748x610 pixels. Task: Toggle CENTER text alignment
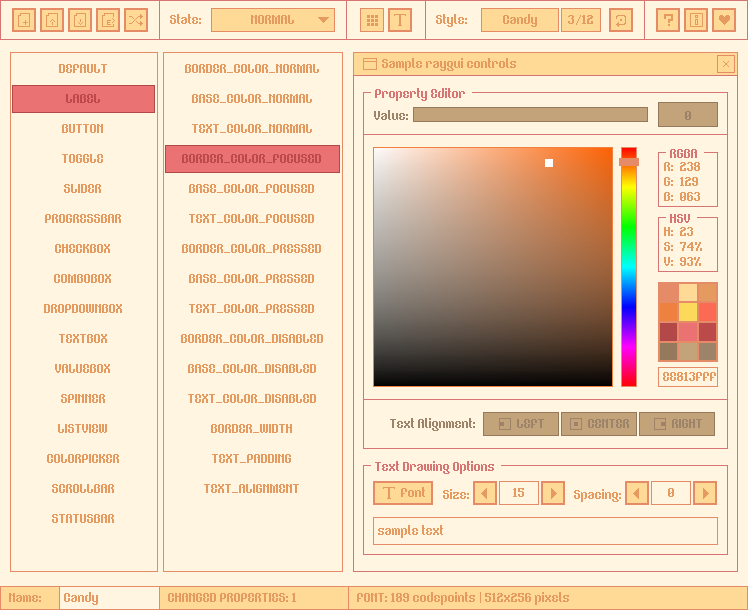599,424
